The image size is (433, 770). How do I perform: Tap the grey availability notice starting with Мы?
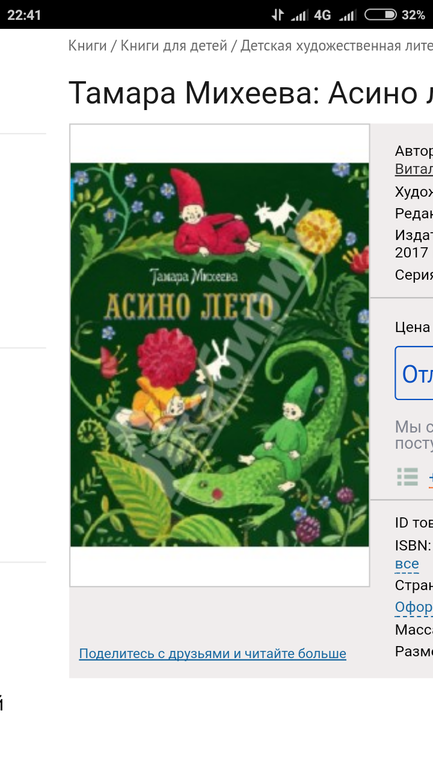pyautogui.click(x=414, y=435)
